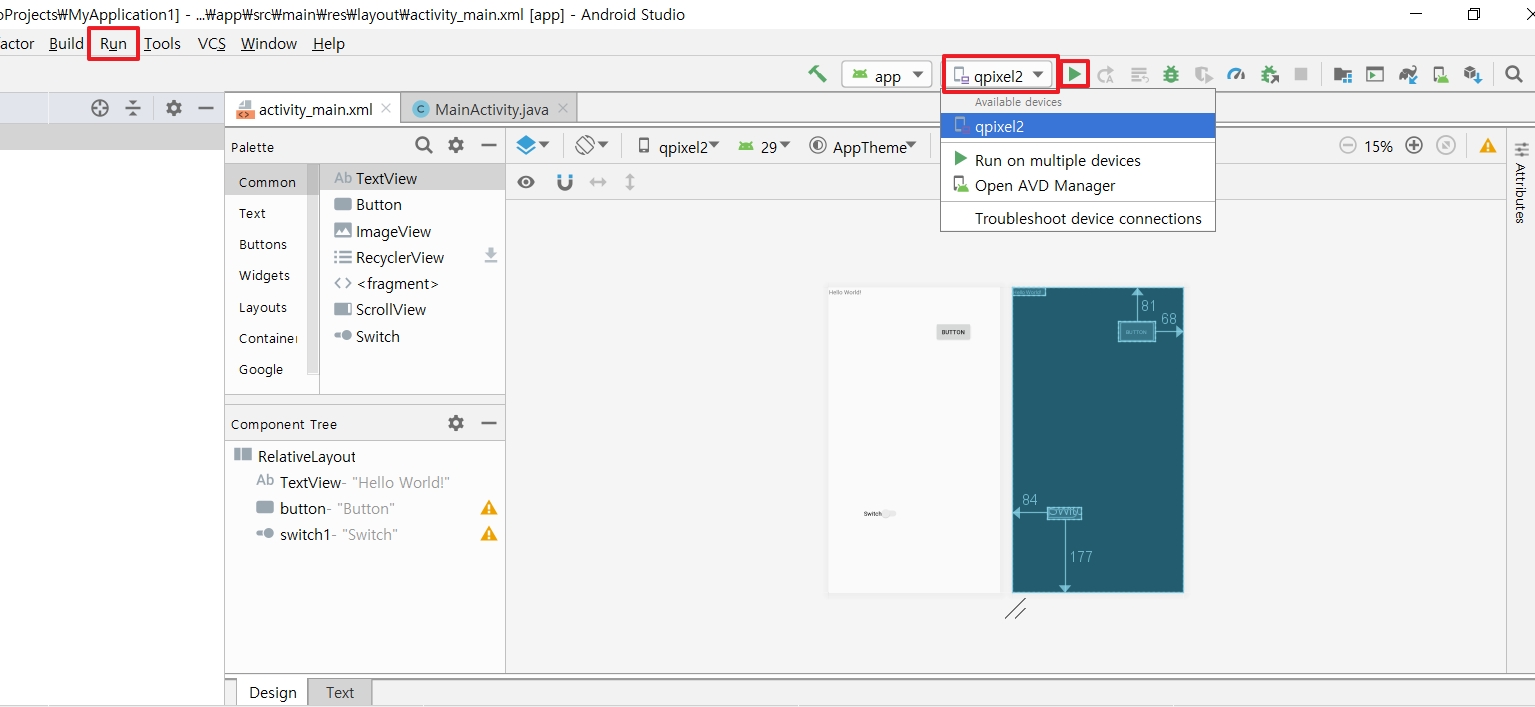Open the VCS menu
This screenshot has height=707, width=1535.
coord(211,43)
